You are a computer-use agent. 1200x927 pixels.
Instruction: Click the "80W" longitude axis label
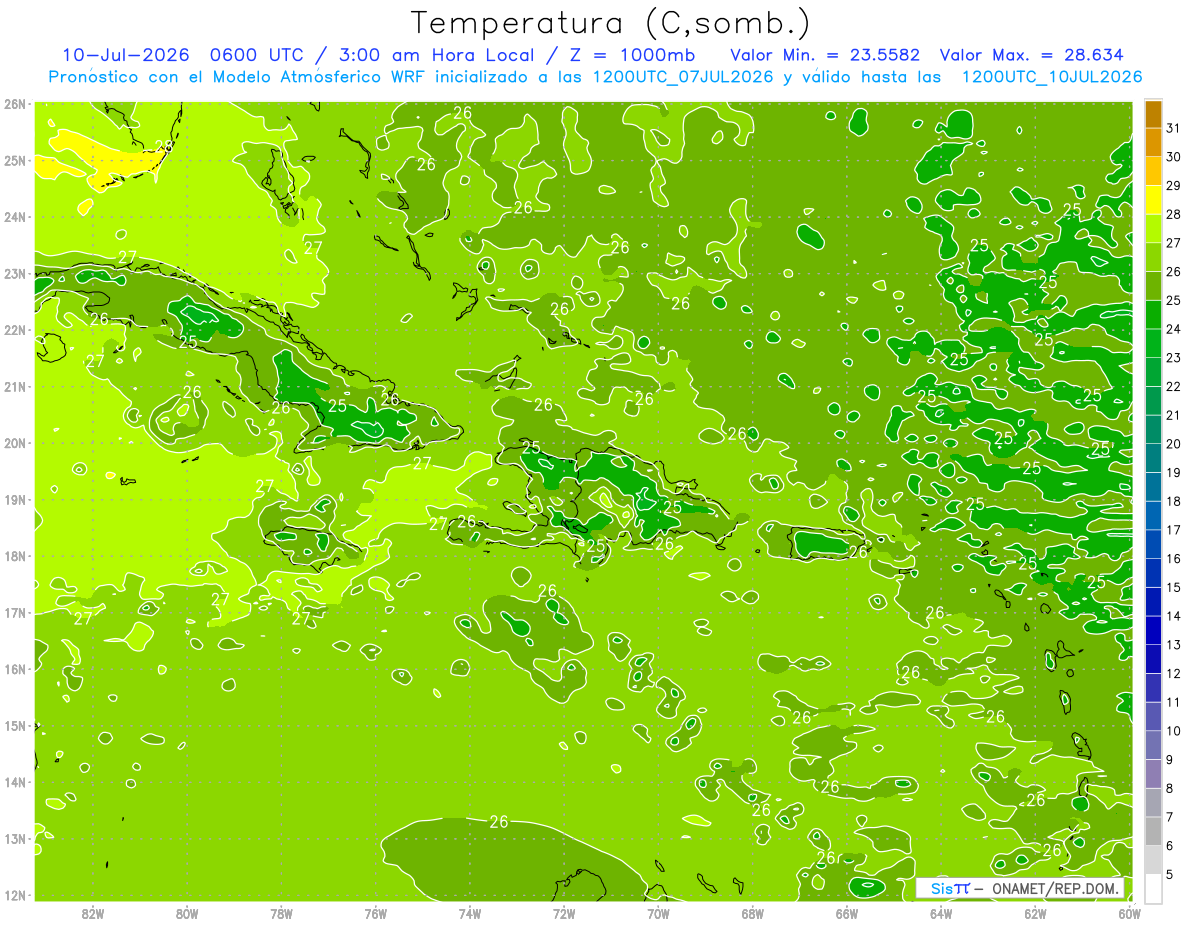click(187, 913)
